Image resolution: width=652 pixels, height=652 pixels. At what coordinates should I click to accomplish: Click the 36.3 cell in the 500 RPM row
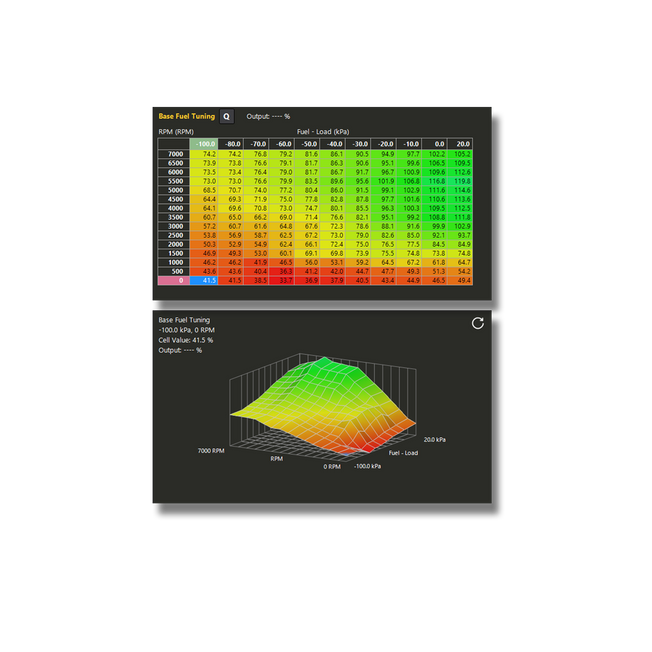tap(282, 272)
